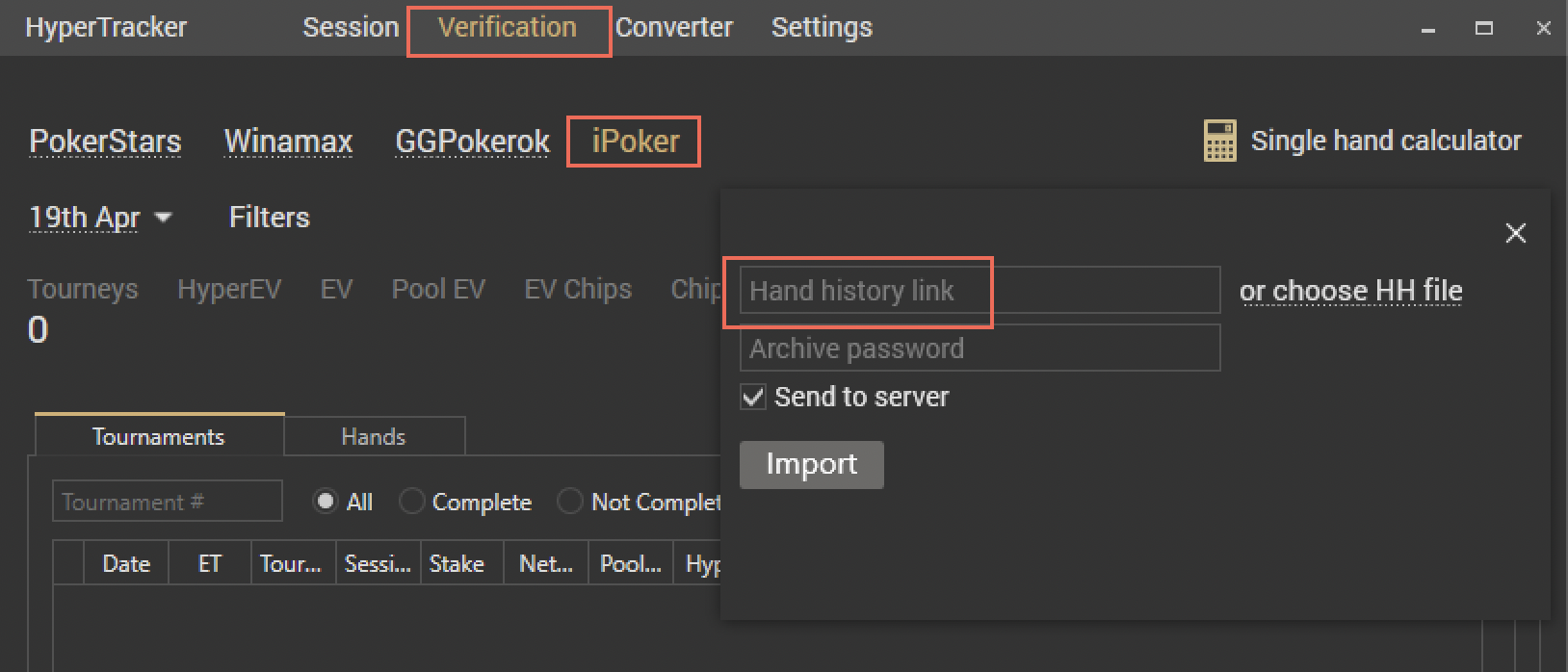
Task: Minimize the HyperTracker window
Action: click(x=1428, y=29)
